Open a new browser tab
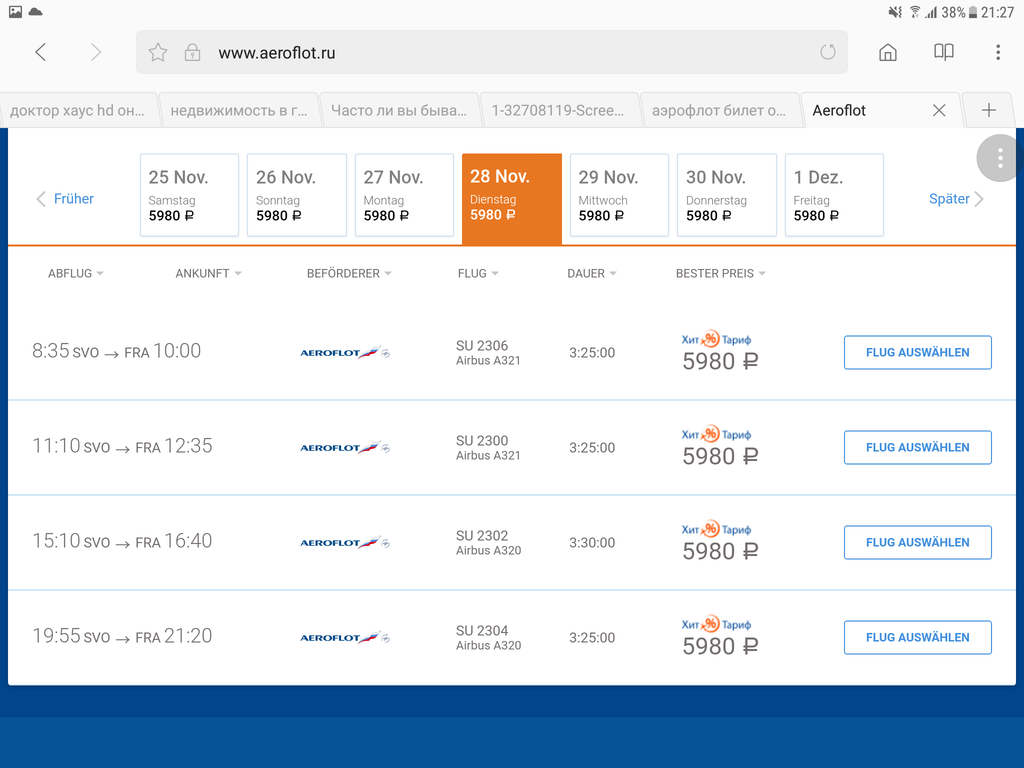The width and height of the screenshot is (1024, 768). (x=989, y=110)
